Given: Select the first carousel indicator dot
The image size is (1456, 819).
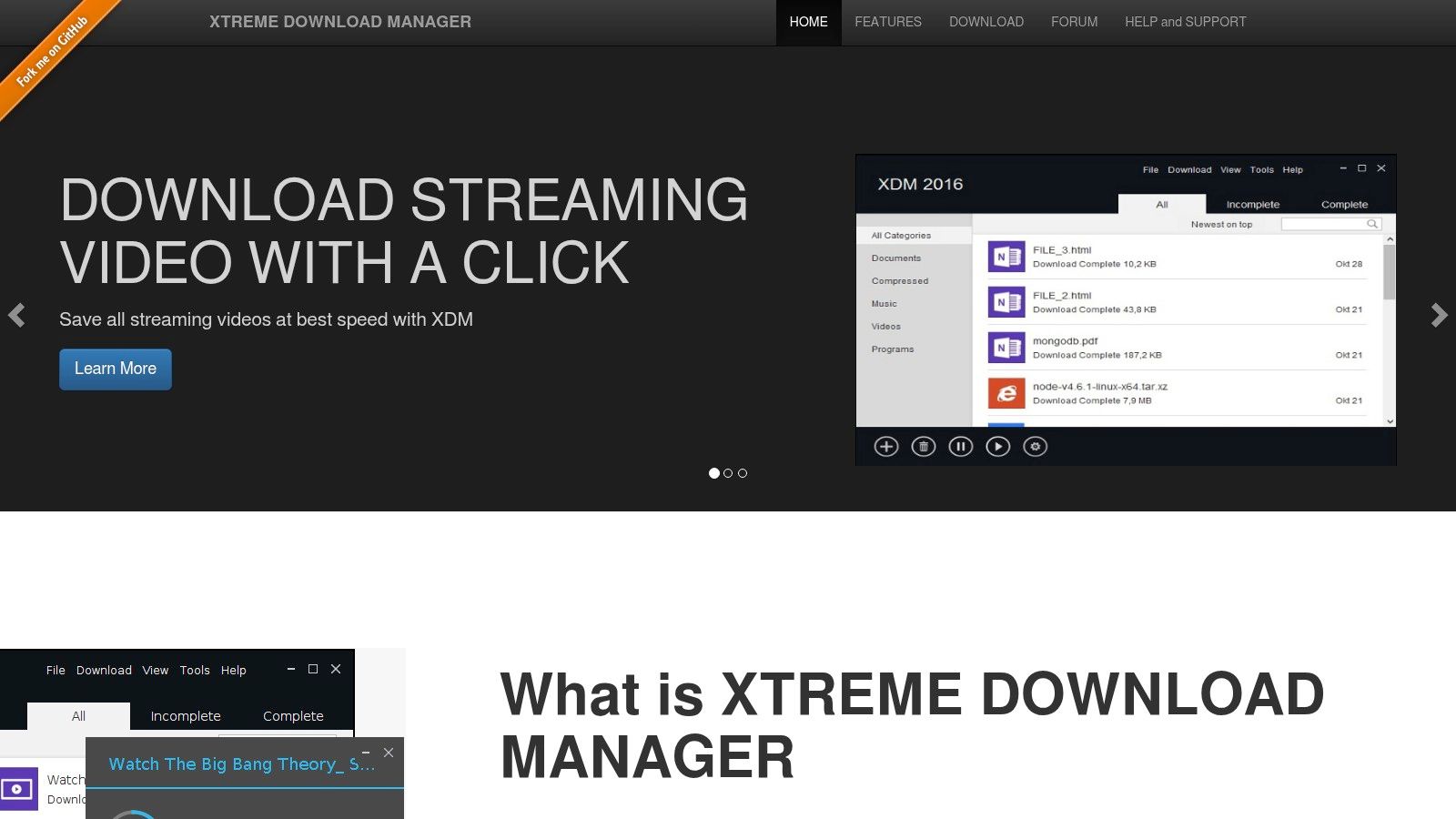Looking at the screenshot, I should click(714, 473).
